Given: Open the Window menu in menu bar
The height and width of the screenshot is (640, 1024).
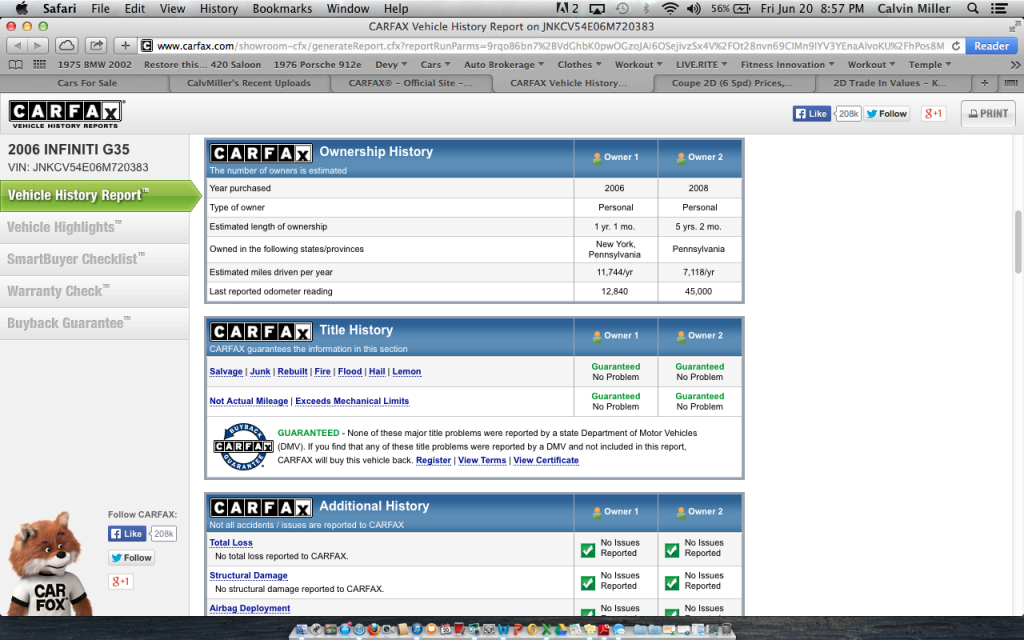Looking at the screenshot, I should click(348, 8).
